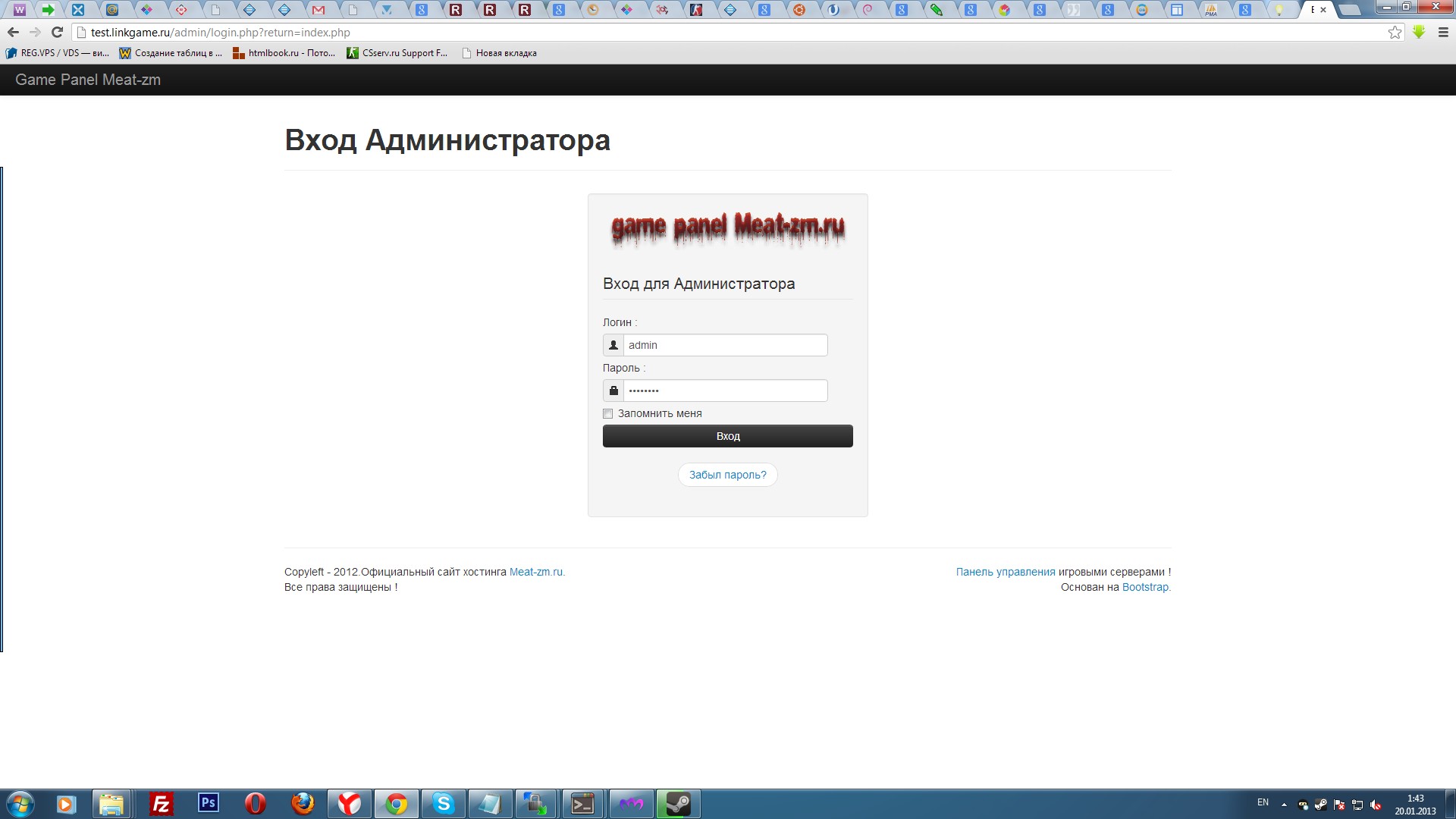The image size is (1456, 819).
Task: Open the Meat-zm.ru footer link
Action: coord(537,572)
